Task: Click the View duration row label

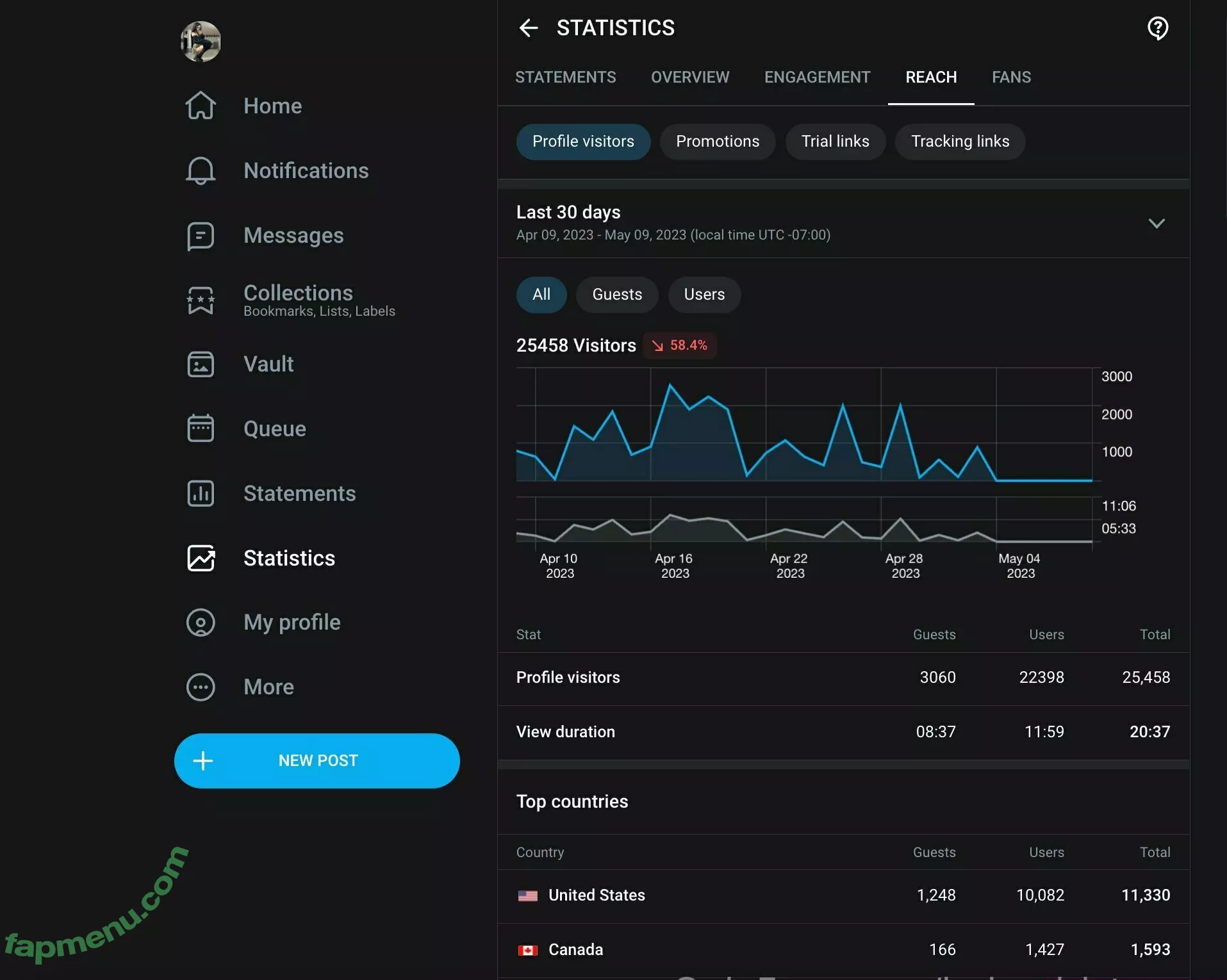Action: [x=565, y=732]
